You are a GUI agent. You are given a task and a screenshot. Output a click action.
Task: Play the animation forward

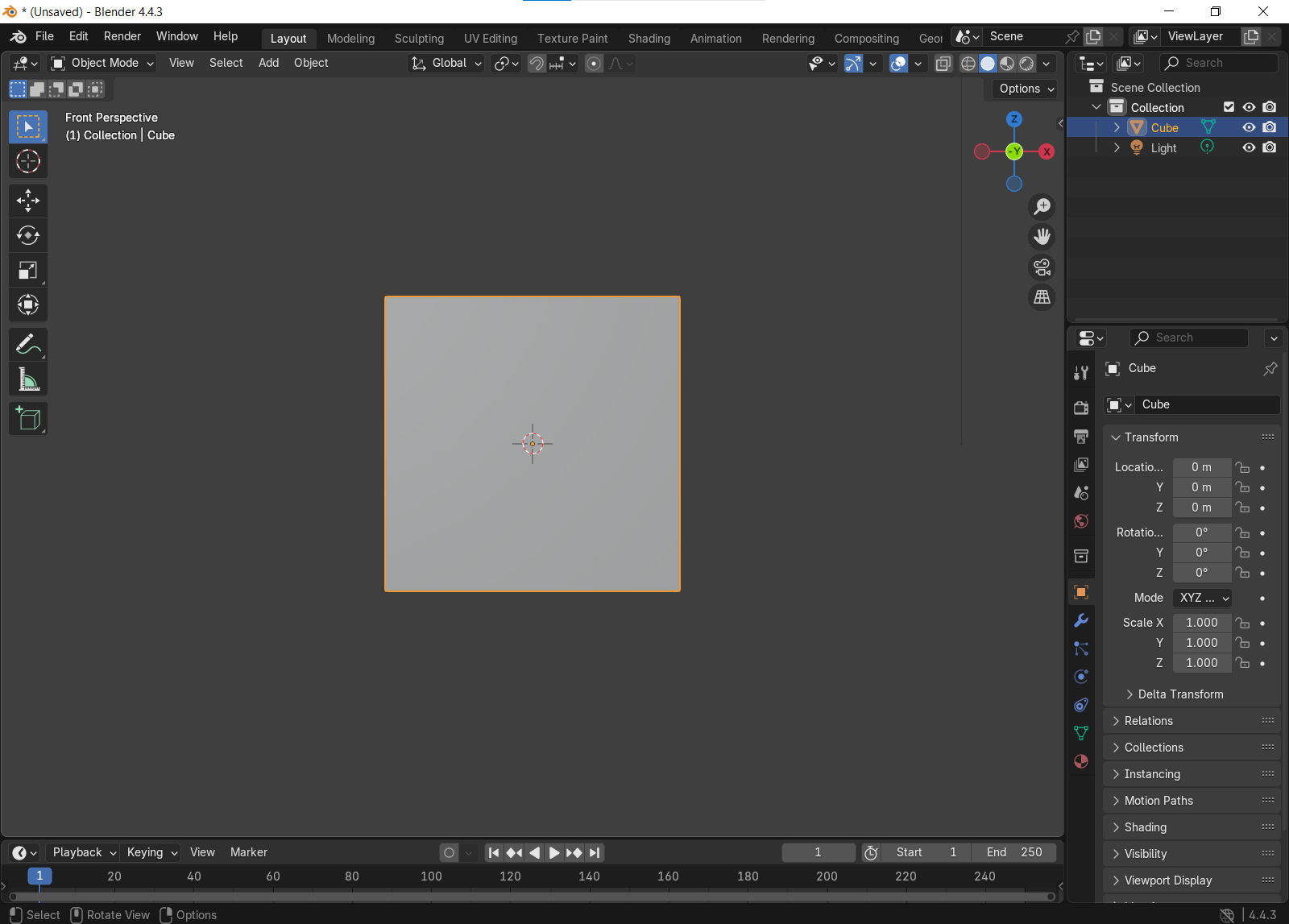(554, 852)
